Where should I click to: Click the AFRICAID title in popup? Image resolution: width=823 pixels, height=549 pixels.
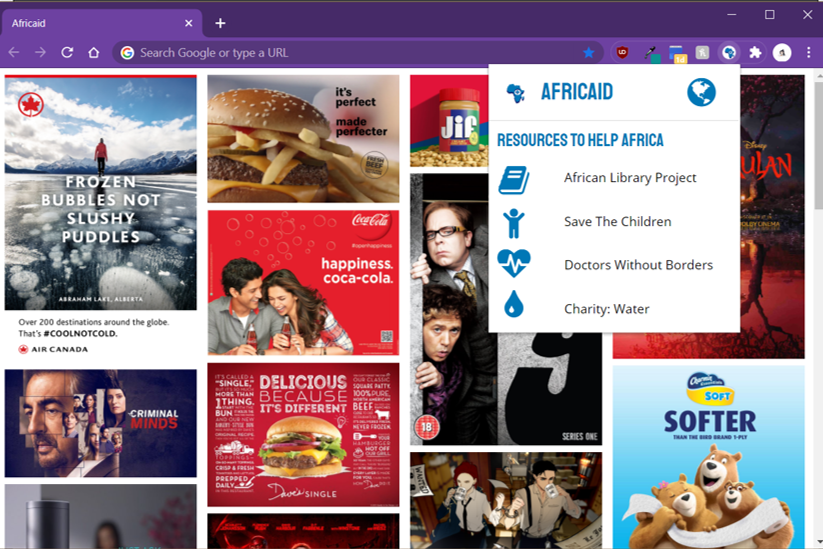[x=577, y=92]
